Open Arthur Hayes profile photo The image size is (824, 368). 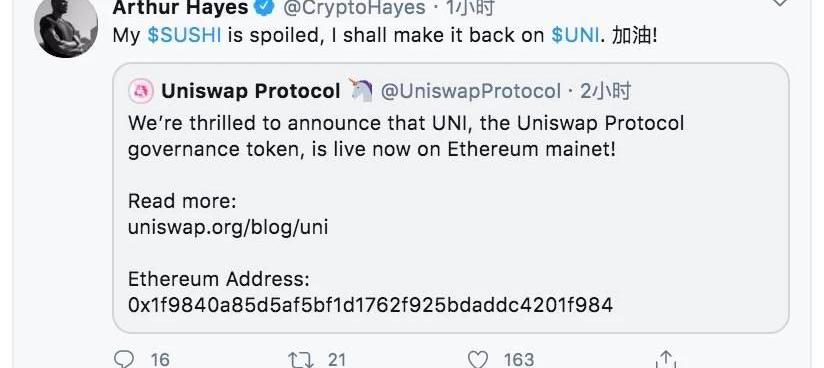pyautogui.click(x=66, y=25)
